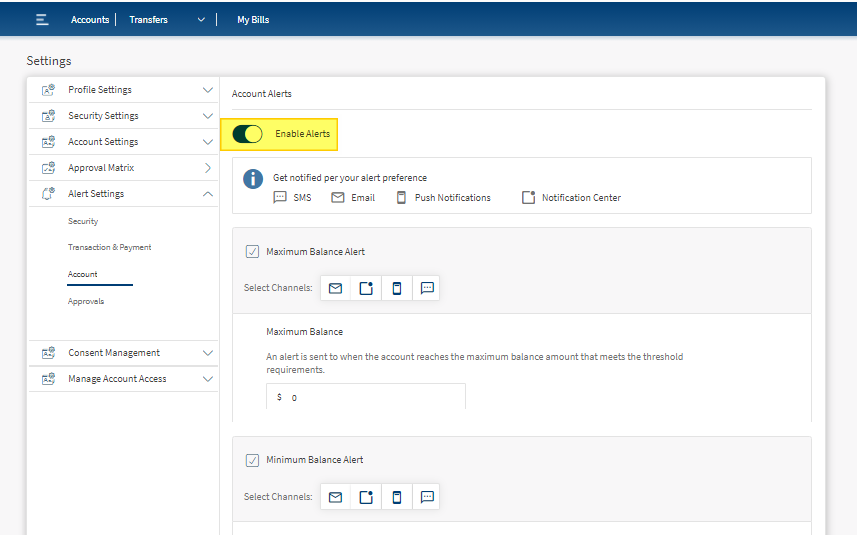Toggle the Enable Alerts switch
This screenshot has width=857, height=535.
click(248, 134)
